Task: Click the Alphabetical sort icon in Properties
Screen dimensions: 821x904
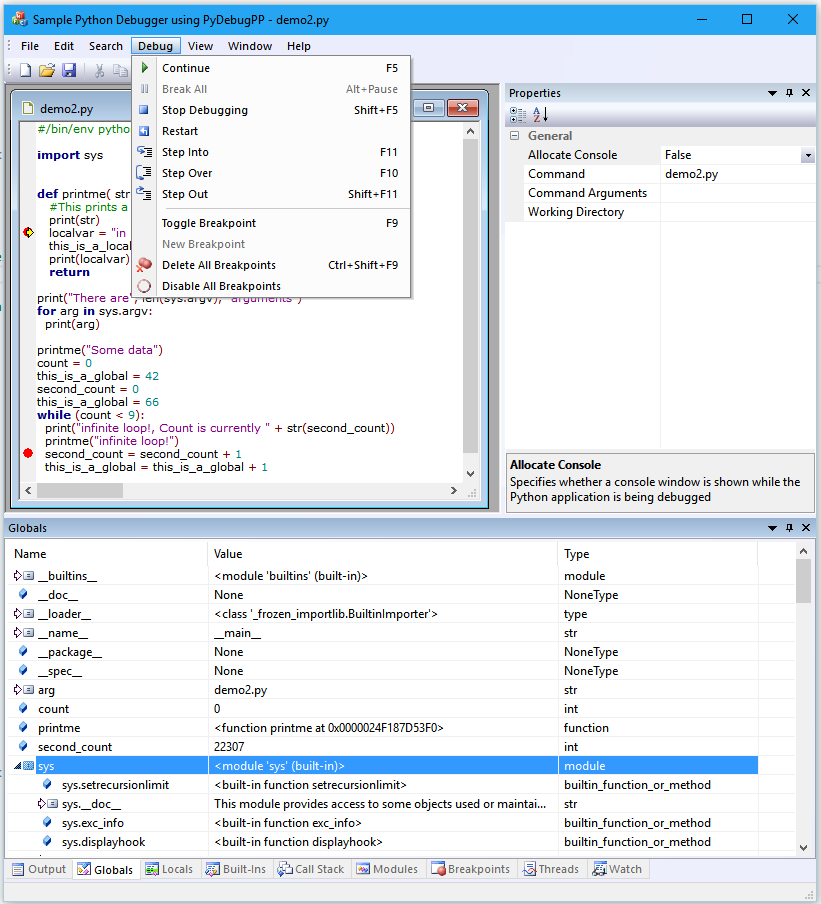Action: pyautogui.click(x=540, y=115)
